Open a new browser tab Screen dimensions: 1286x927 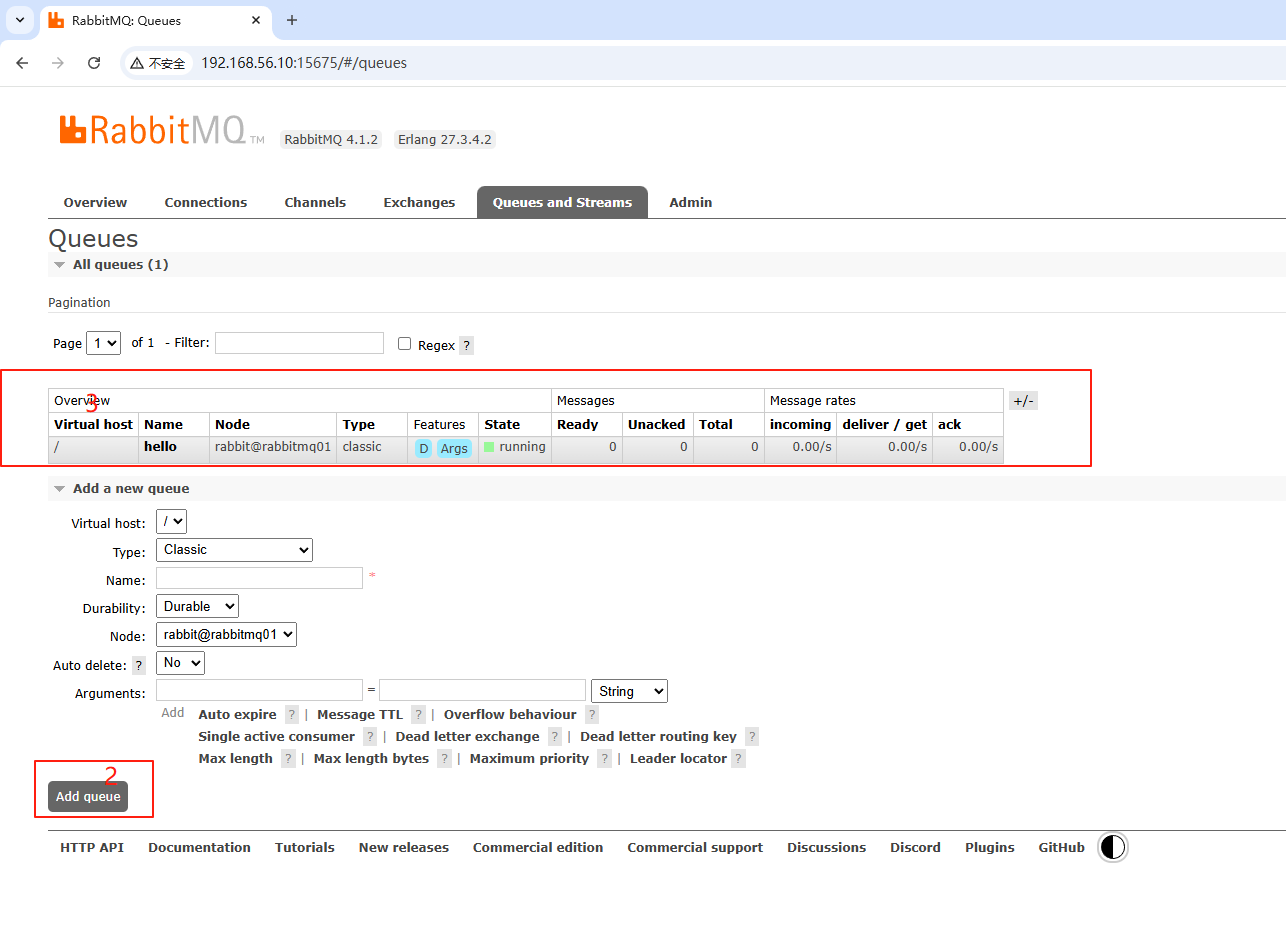click(292, 20)
